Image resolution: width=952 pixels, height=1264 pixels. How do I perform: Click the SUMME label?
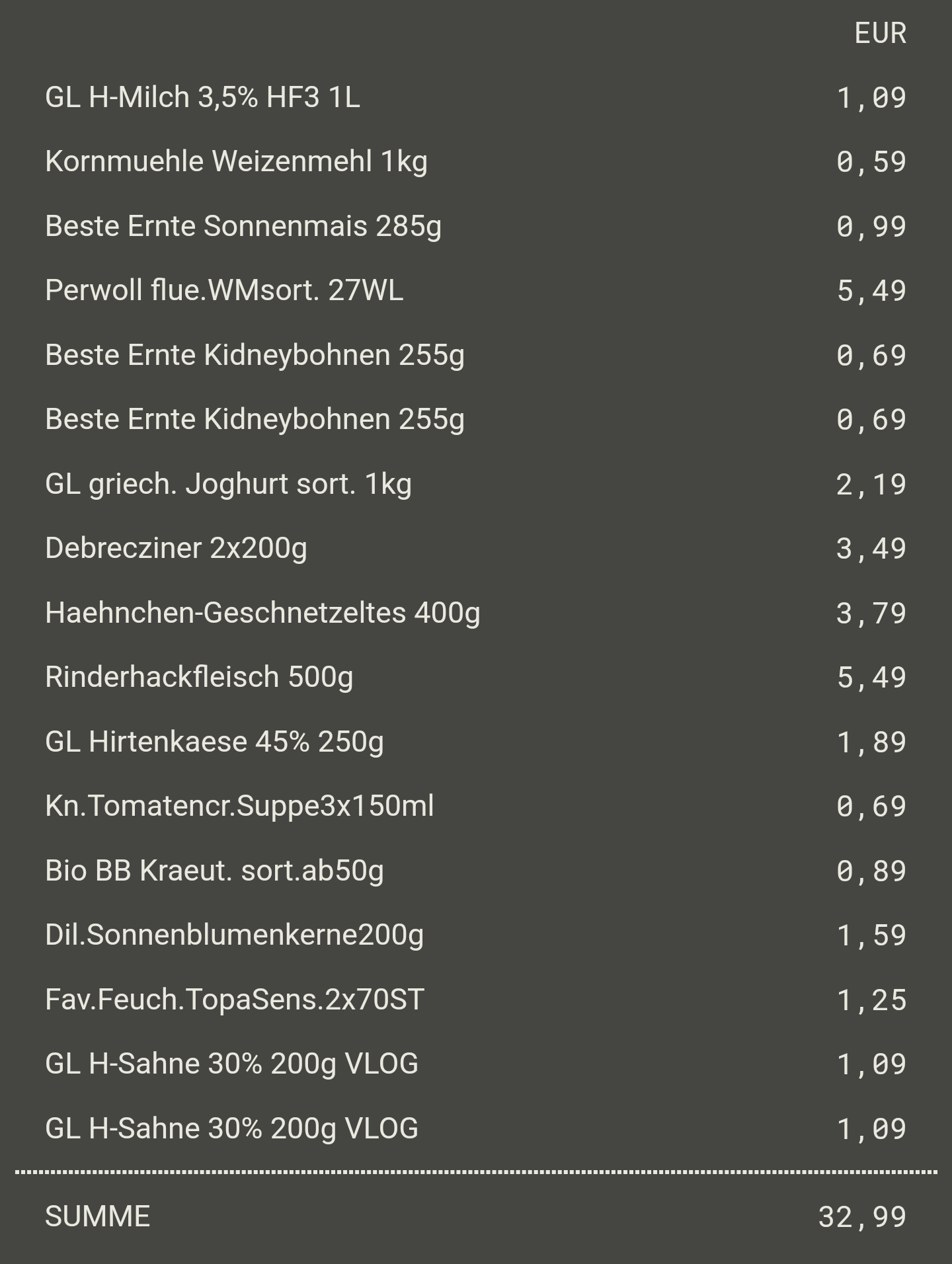point(98,1216)
